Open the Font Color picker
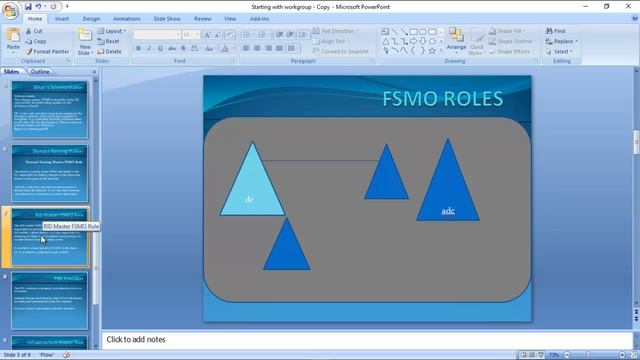The width and height of the screenshot is (640, 360). click(226, 49)
